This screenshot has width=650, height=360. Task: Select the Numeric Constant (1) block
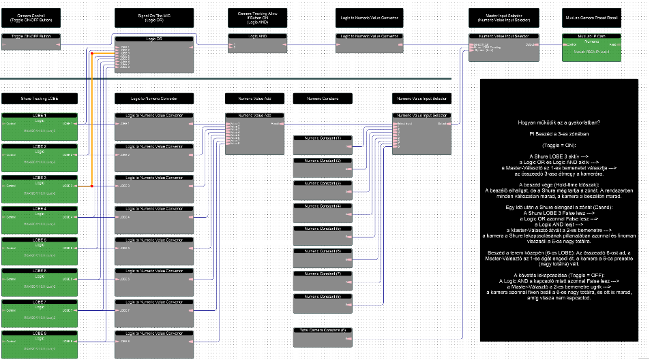323,145
